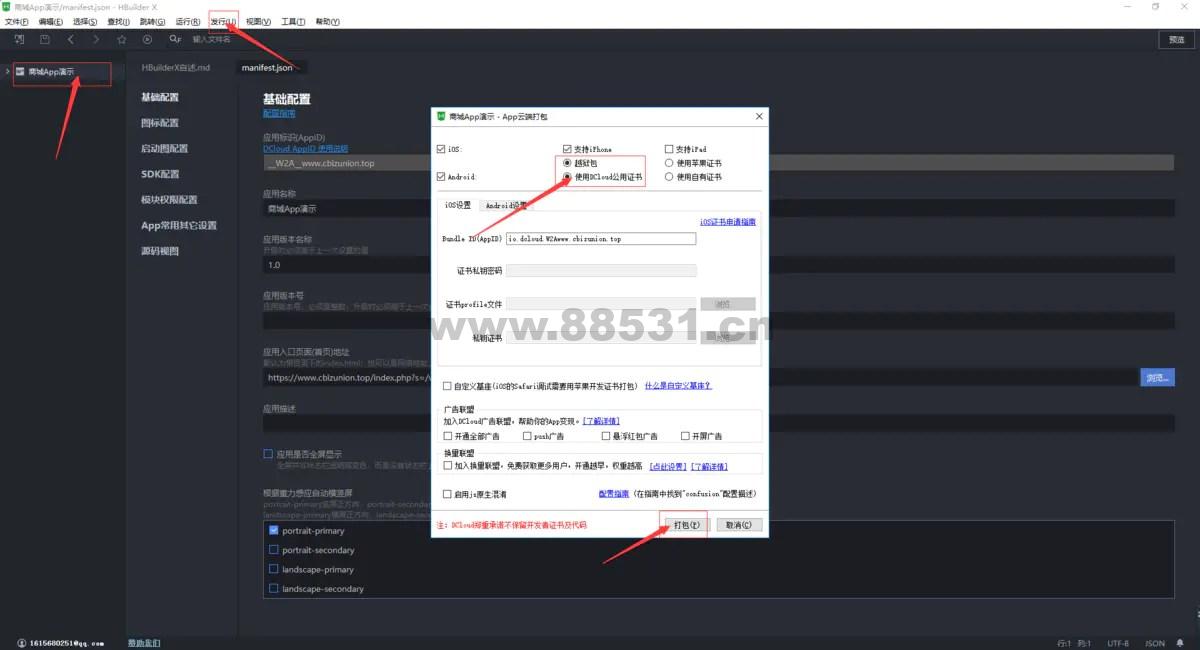1200x650 pixels.
Task: Select 使用自有证书 radio option
Action: [669, 177]
